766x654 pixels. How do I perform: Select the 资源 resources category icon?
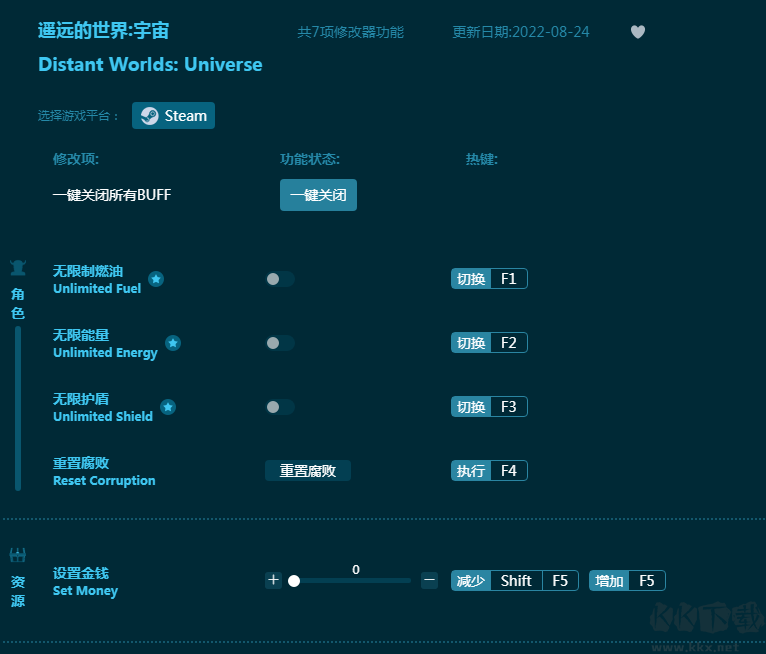point(18,555)
